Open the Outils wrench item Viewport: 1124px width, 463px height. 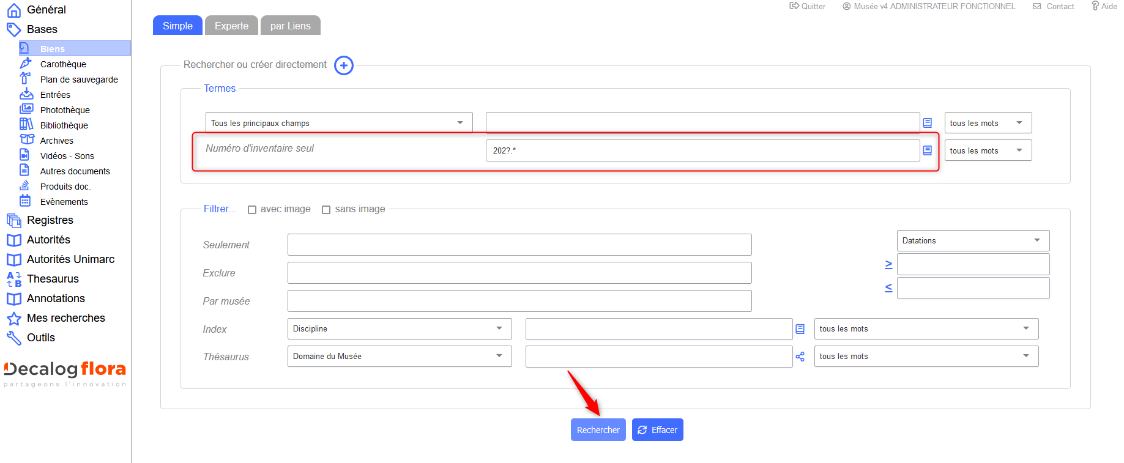pyautogui.click(x=41, y=337)
